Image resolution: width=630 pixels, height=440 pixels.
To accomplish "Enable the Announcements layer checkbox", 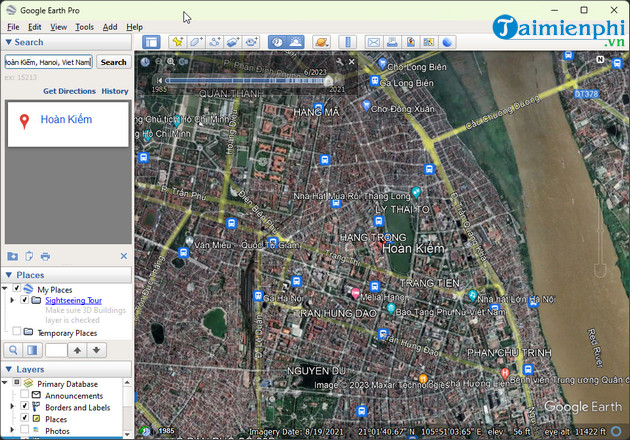I will [25, 394].
